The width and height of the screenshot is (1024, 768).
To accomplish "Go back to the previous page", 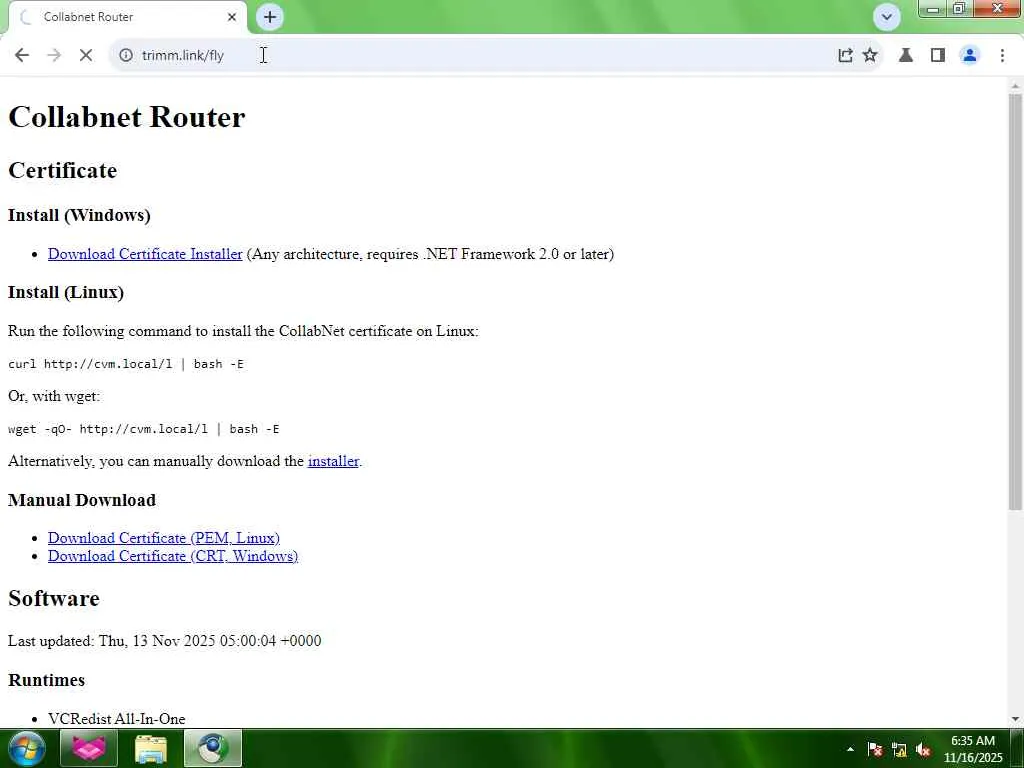I will coord(22,55).
